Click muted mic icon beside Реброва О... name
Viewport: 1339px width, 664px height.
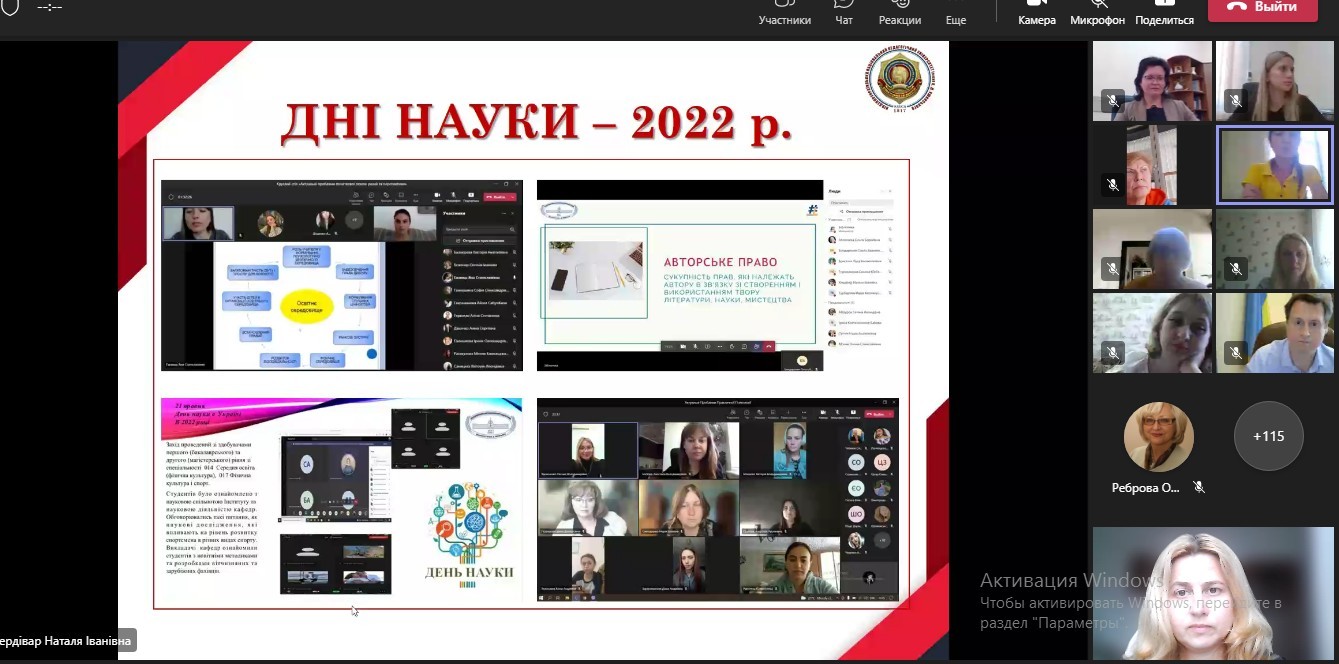tap(1199, 487)
